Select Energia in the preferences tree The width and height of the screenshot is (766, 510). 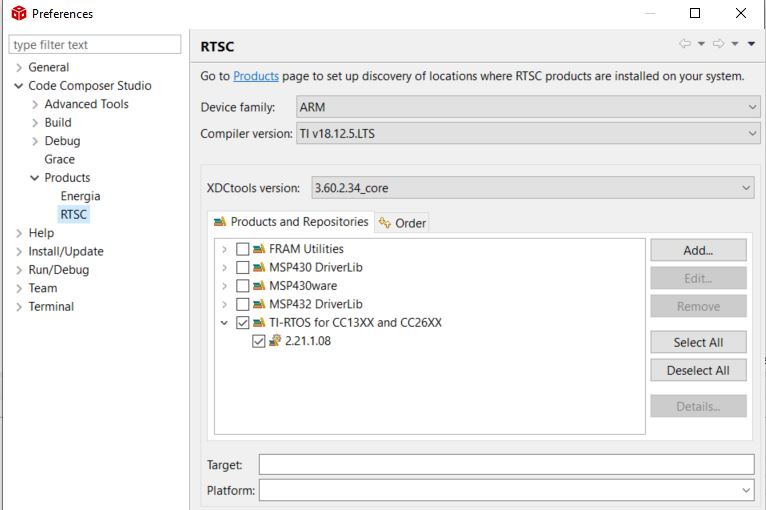80,196
